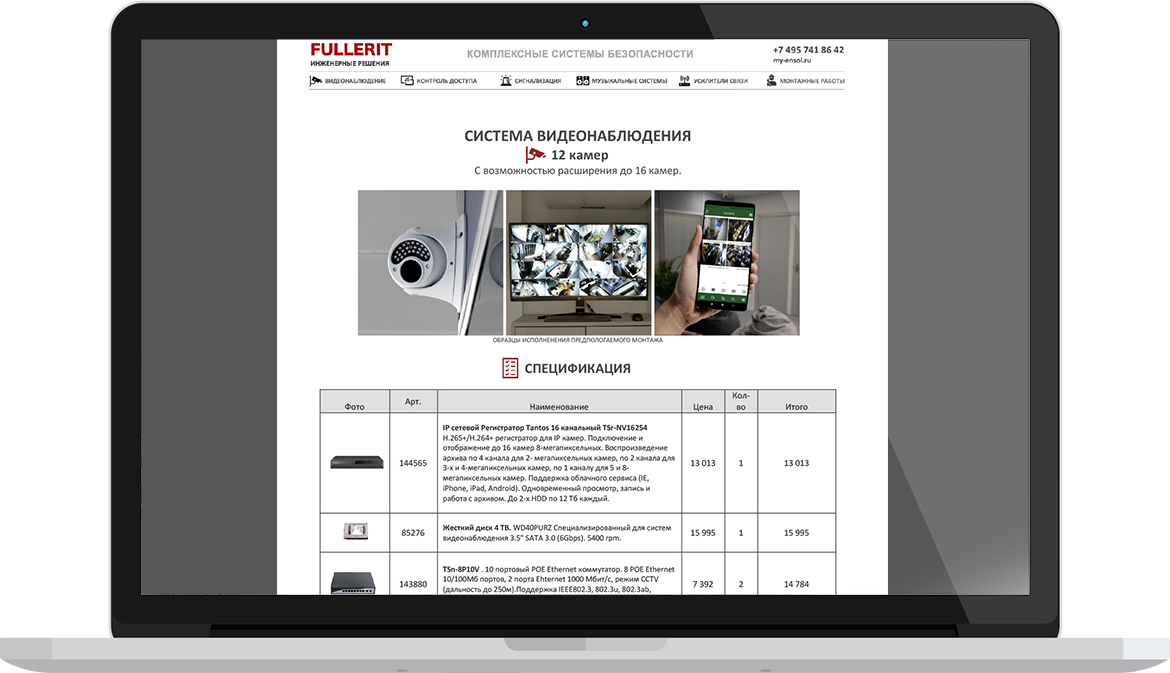Click the red camera icon beside 12 камер
Viewport: 1170px width, 673px height.
(x=535, y=154)
